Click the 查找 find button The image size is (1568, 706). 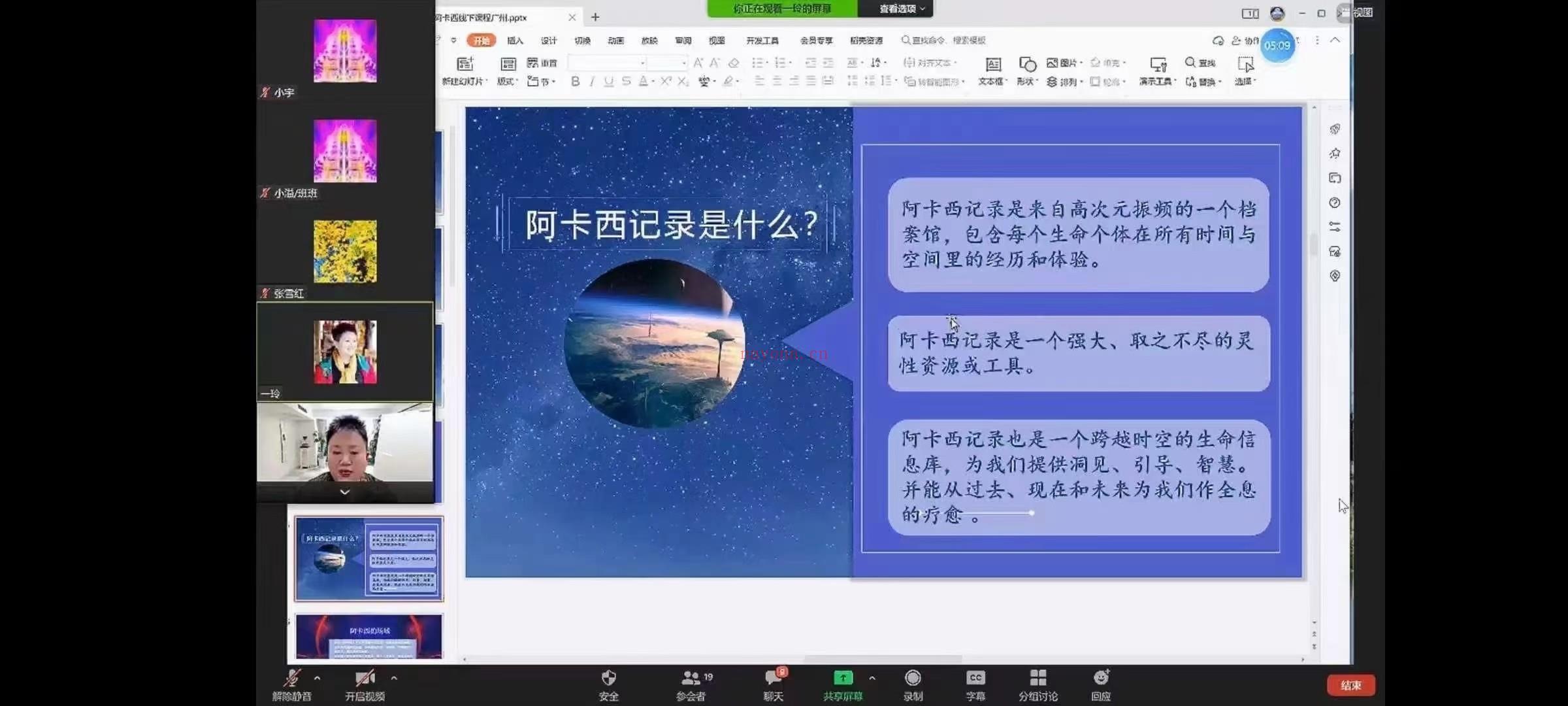1200,63
